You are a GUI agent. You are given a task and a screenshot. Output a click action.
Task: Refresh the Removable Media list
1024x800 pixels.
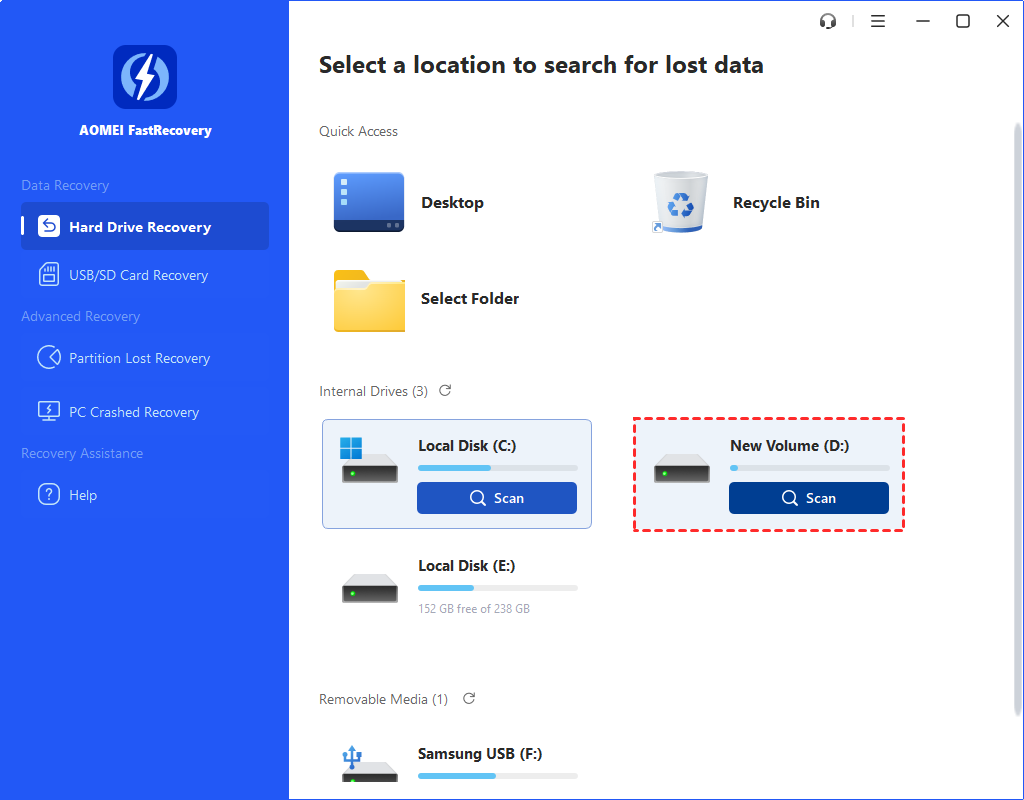coord(469,698)
